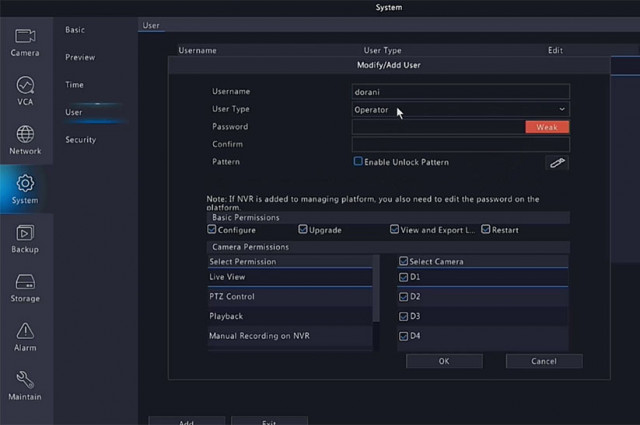Open the Alarm warning icon
This screenshot has height=425, width=640.
[x=25, y=331]
